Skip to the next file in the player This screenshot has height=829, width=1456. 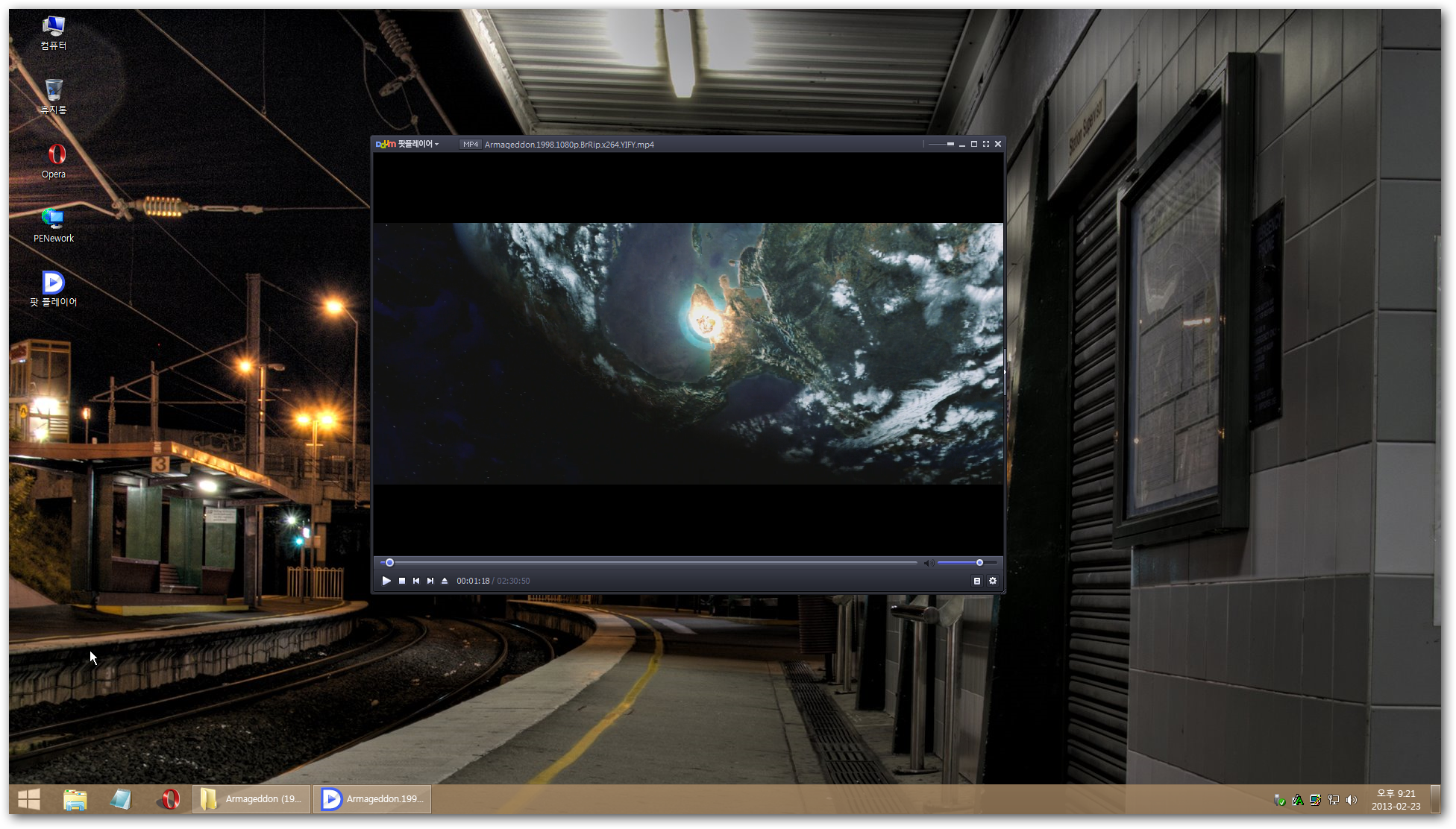pyautogui.click(x=430, y=581)
